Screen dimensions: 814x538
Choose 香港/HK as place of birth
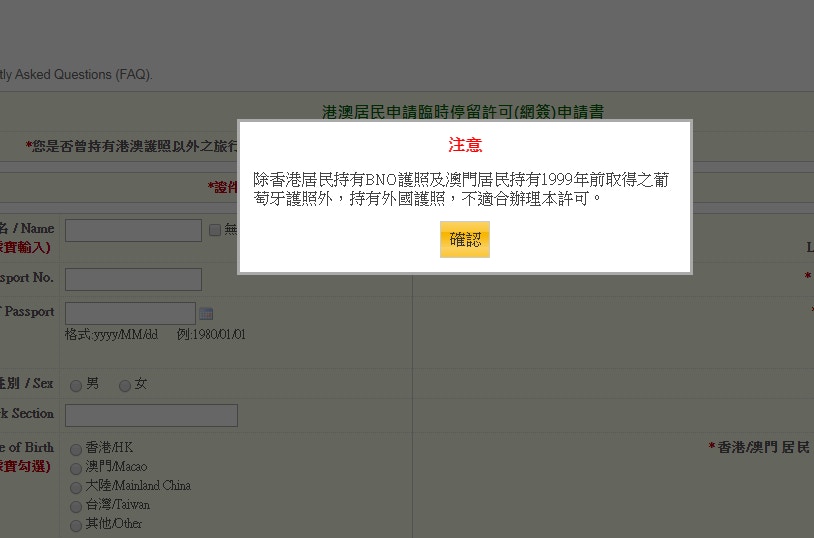click(76, 449)
